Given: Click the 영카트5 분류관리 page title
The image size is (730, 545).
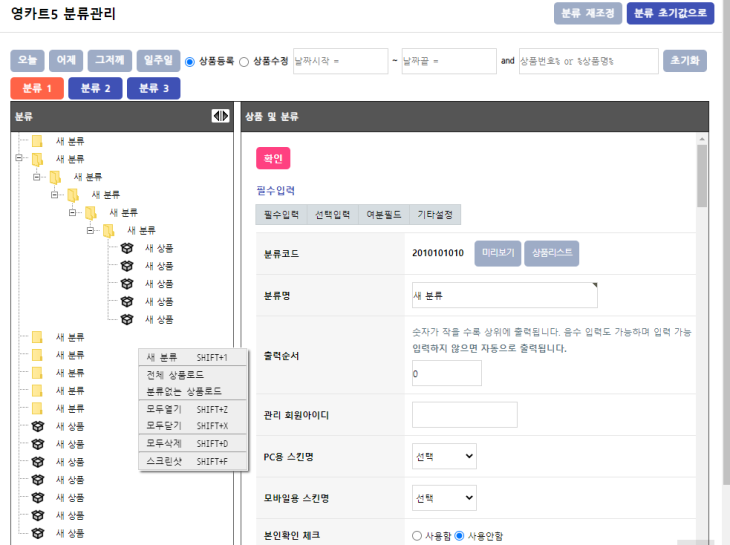Looking at the screenshot, I should tap(63, 13).
